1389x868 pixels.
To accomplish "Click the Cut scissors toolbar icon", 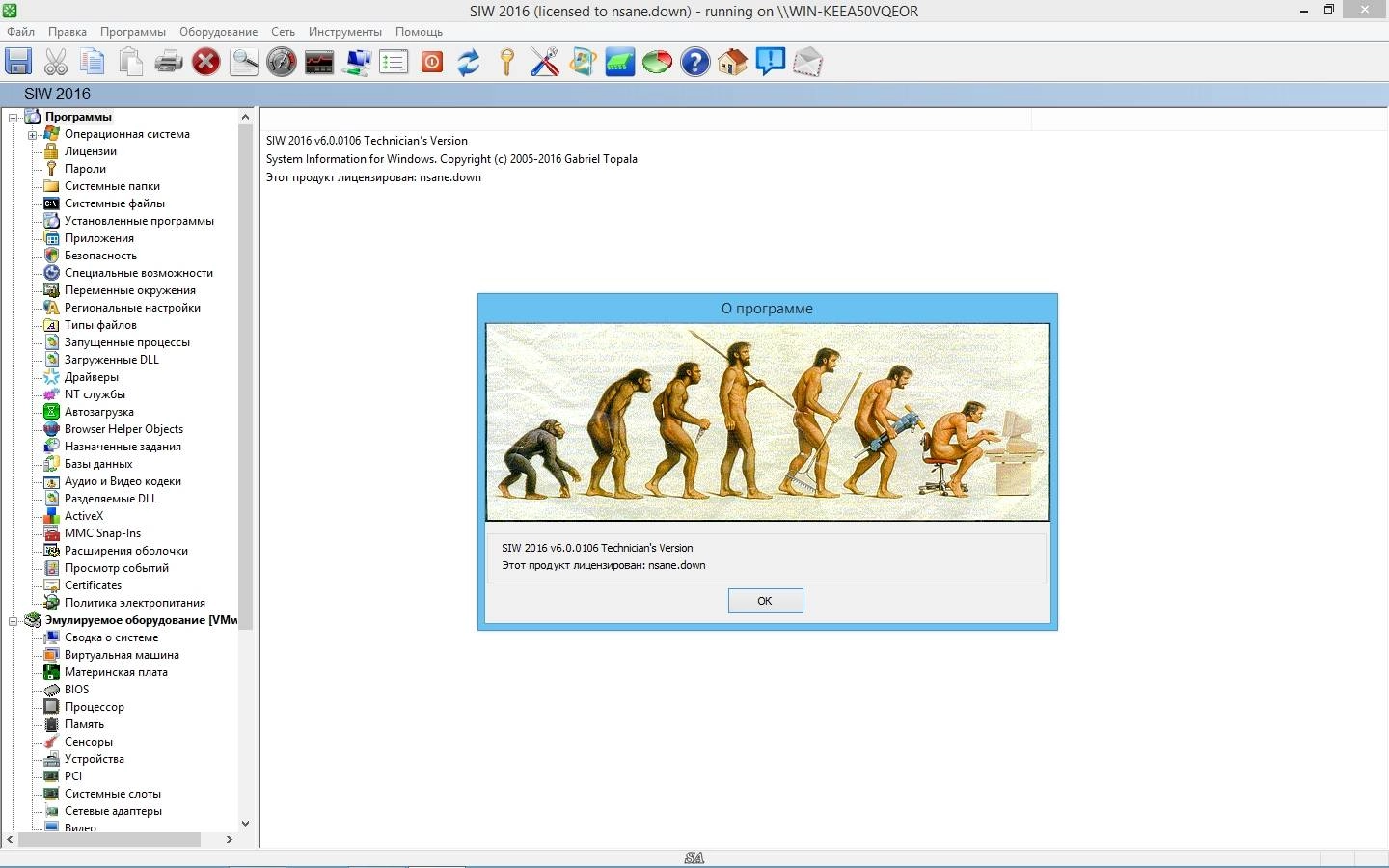I will [x=56, y=63].
